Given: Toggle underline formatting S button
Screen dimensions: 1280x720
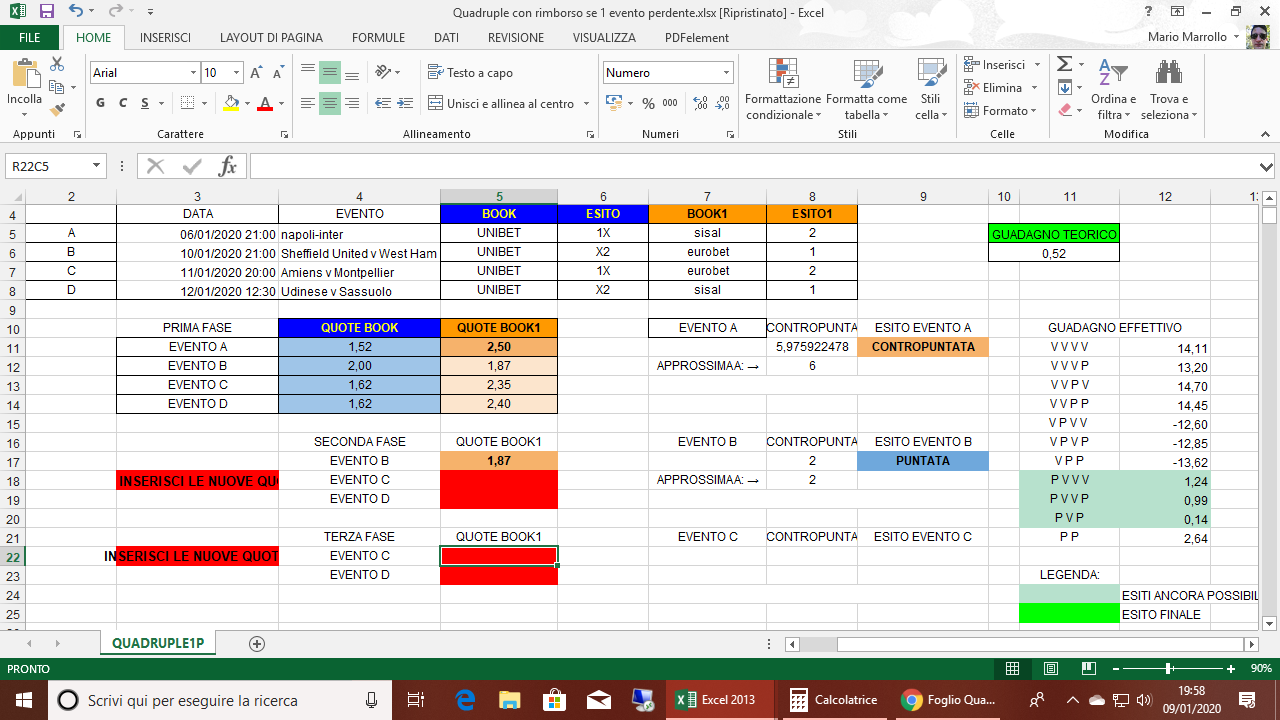Looking at the screenshot, I should [146, 103].
